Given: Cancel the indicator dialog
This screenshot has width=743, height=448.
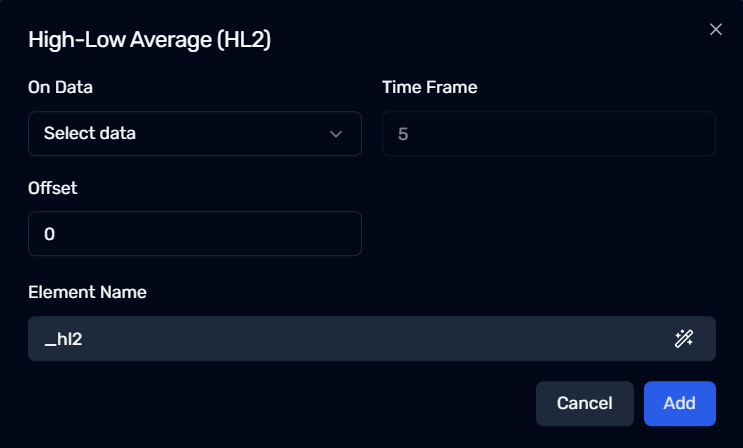Looking at the screenshot, I should click(585, 403).
